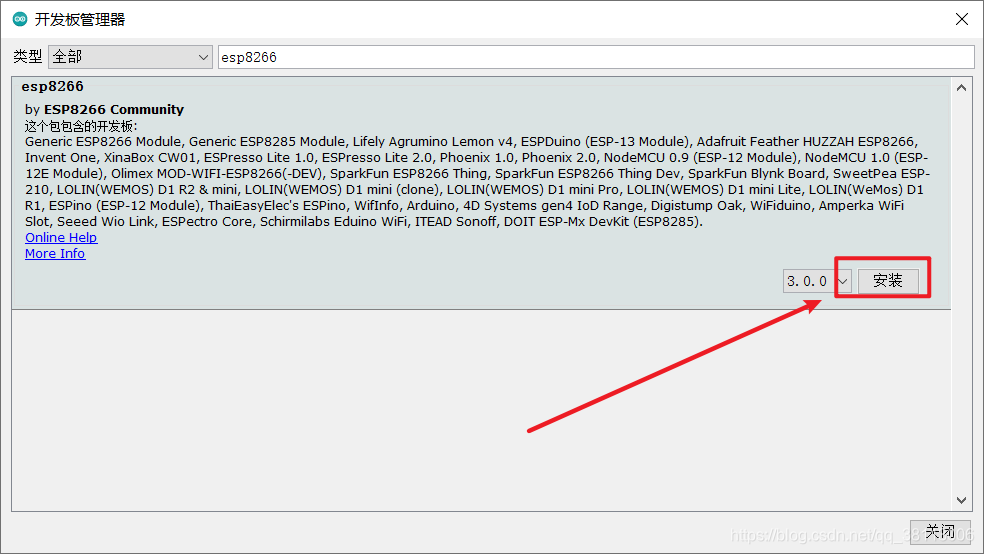Click the Arduino logo icon in title bar

[x=20, y=19]
